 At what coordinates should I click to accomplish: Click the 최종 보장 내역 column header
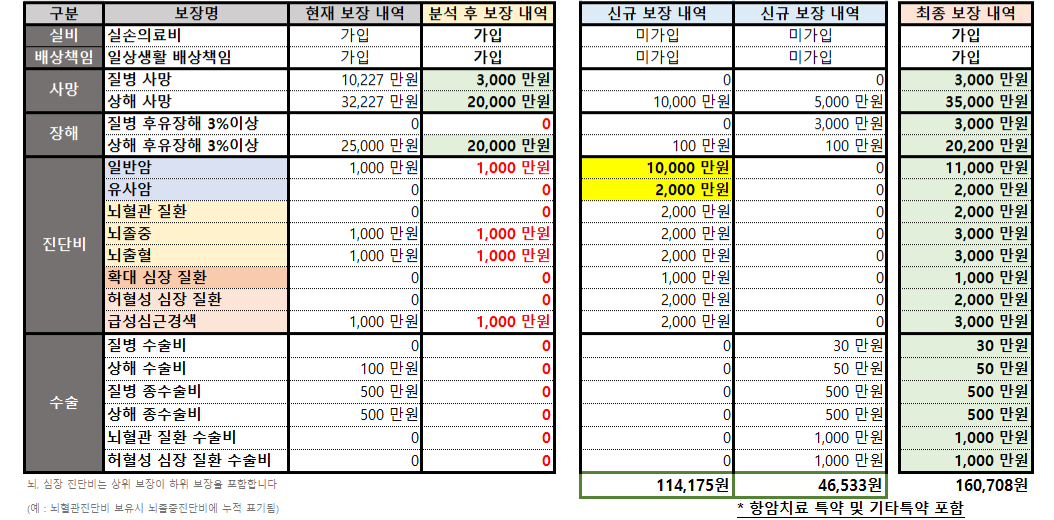(x=965, y=13)
